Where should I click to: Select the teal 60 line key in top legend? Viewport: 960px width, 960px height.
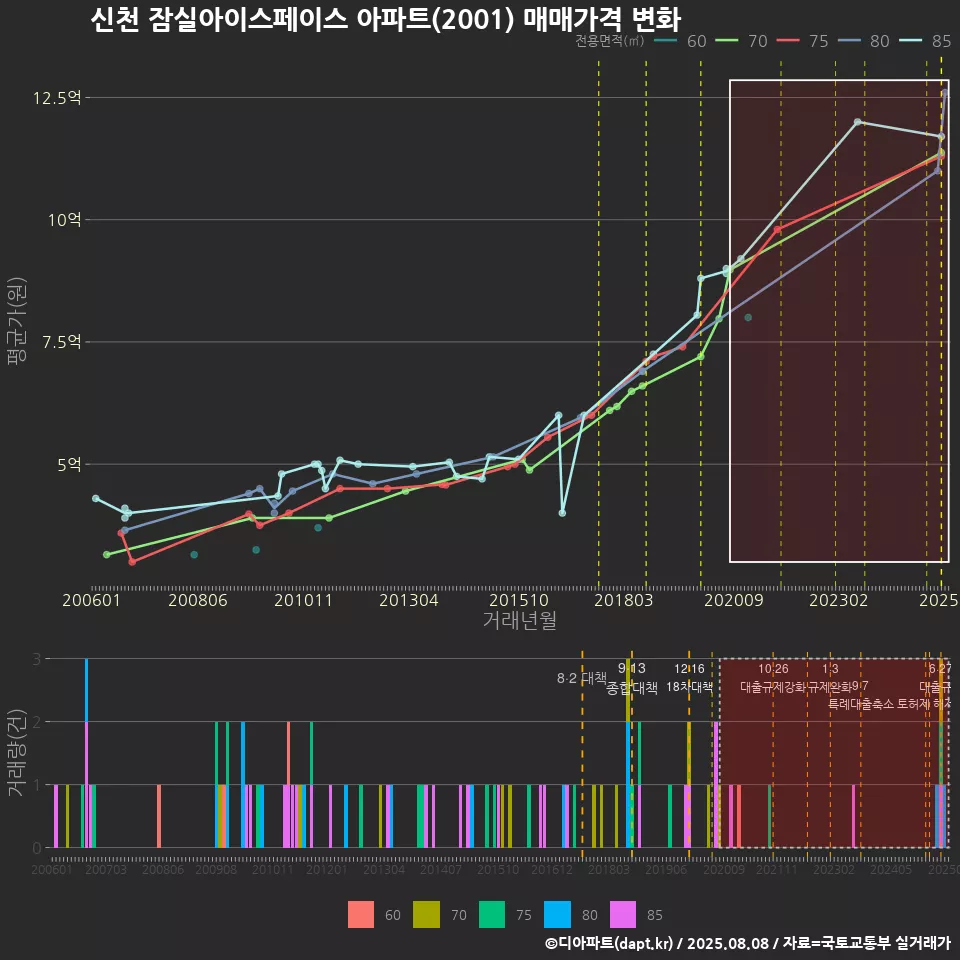click(x=666, y=41)
